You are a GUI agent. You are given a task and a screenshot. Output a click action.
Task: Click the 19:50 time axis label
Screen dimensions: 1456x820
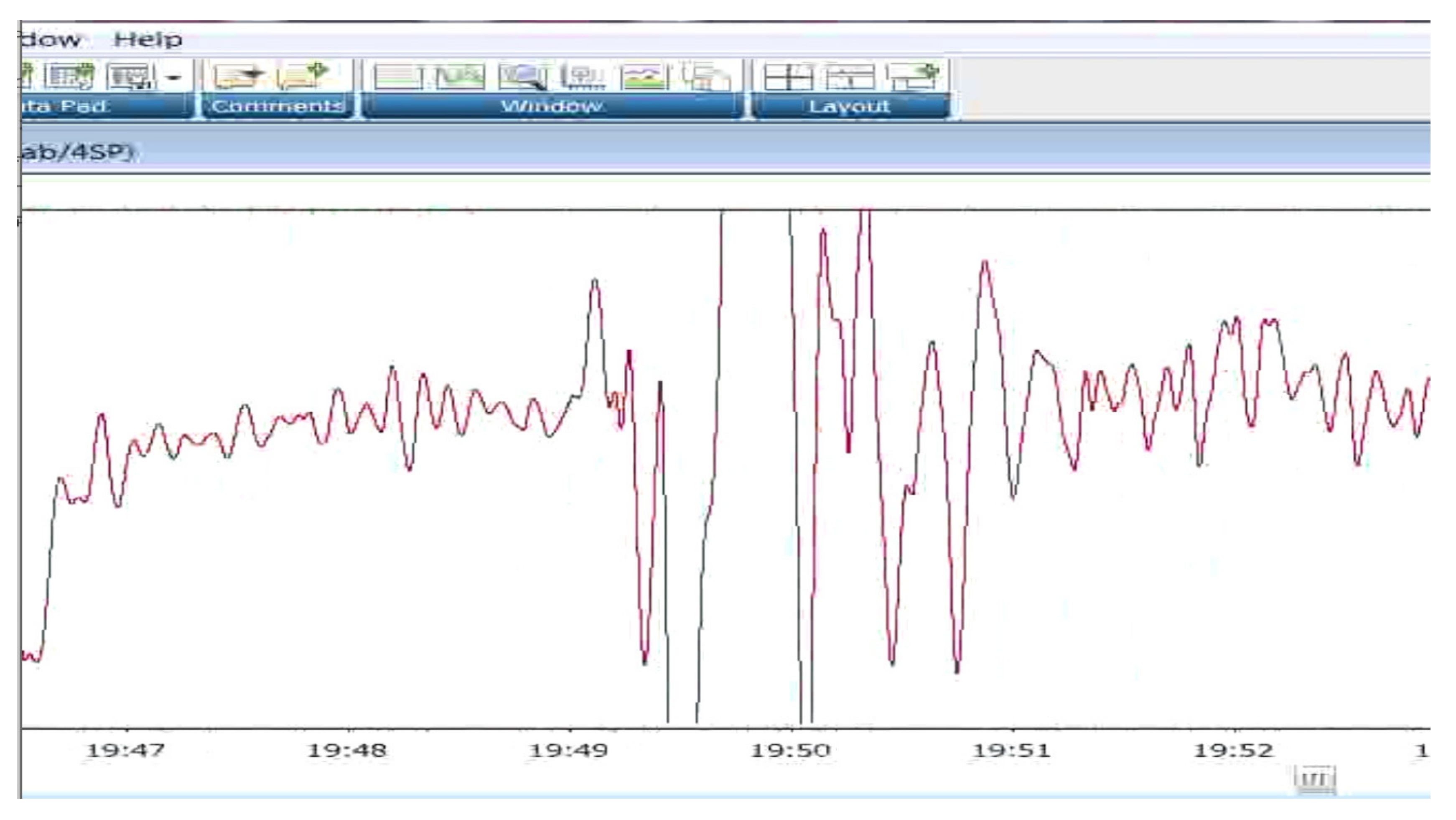coord(790,751)
